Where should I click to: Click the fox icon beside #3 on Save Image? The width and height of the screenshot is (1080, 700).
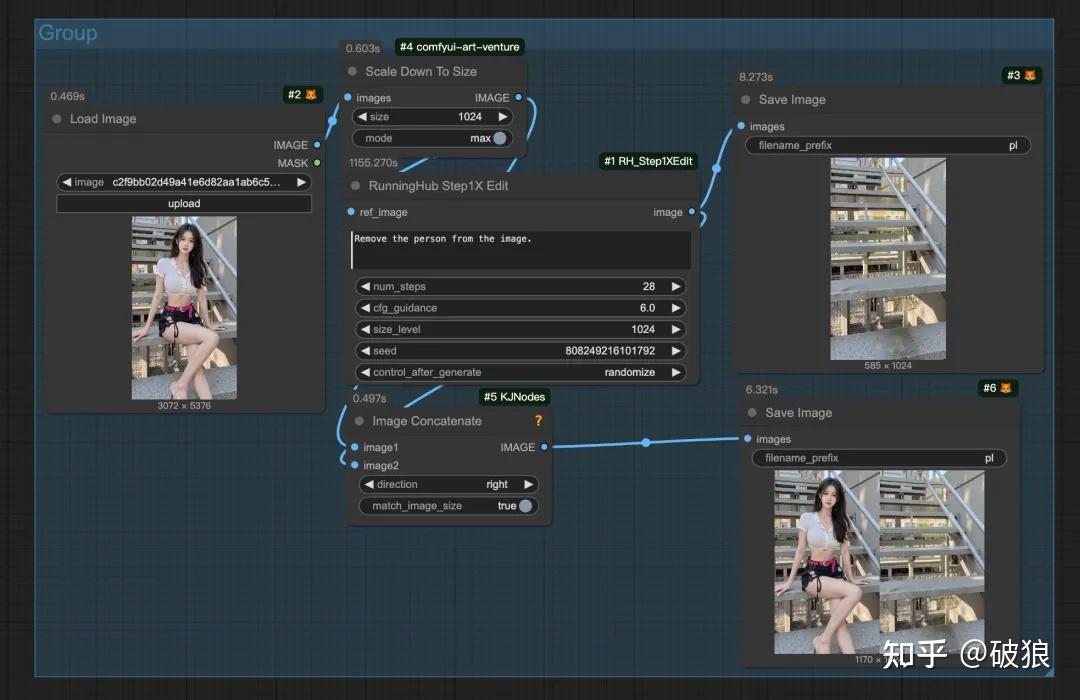point(1029,74)
